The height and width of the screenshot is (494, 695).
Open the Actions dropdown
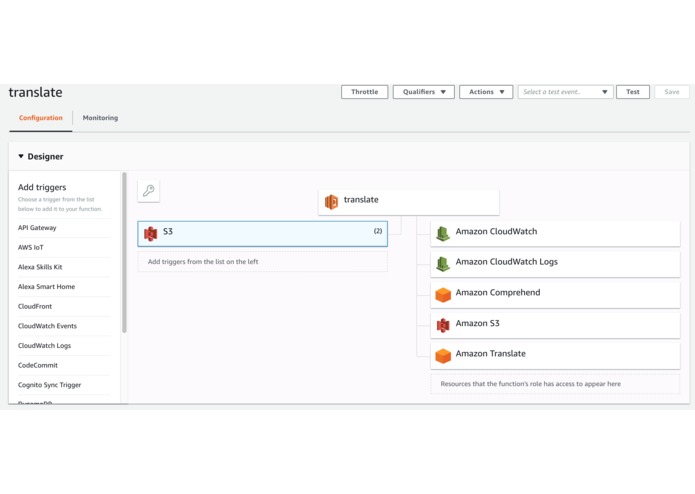486,92
